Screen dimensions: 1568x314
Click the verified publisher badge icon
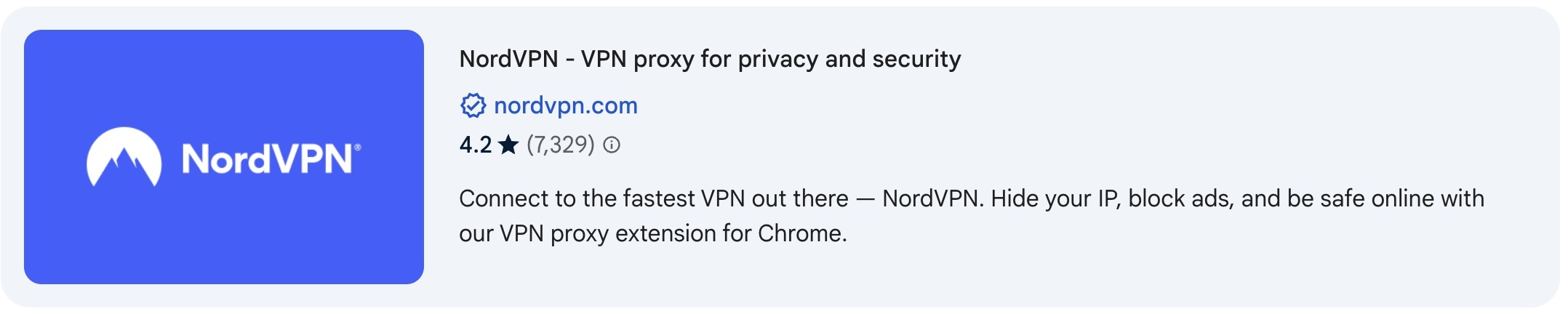473,106
